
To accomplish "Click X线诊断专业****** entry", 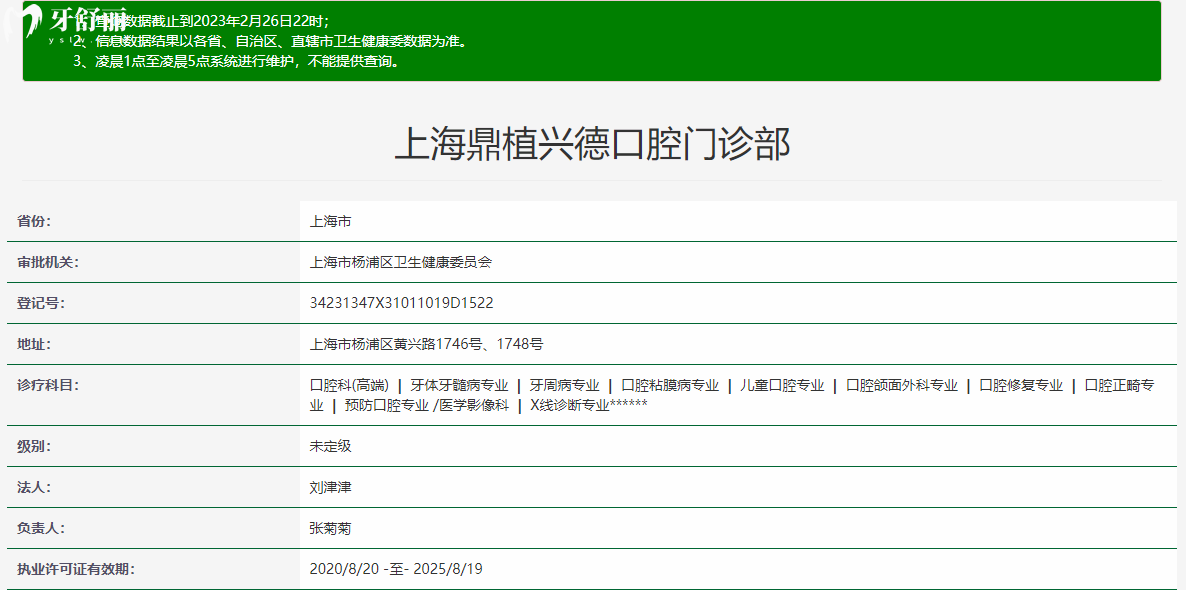I will coord(588,405).
